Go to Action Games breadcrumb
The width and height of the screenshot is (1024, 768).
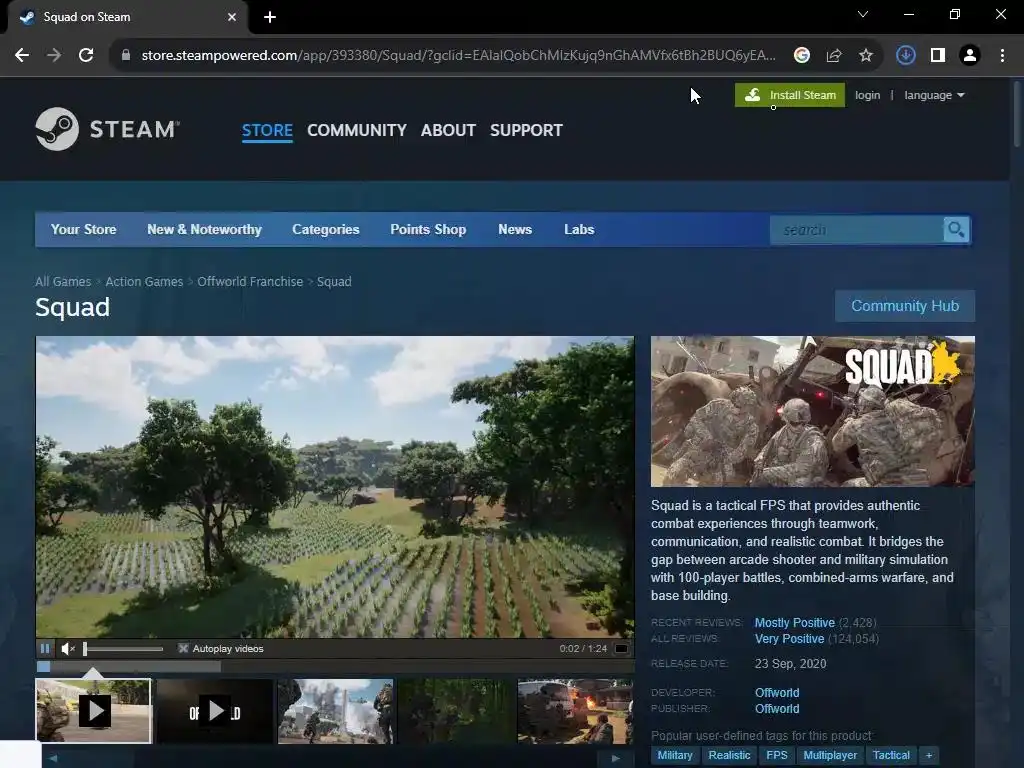point(144,281)
